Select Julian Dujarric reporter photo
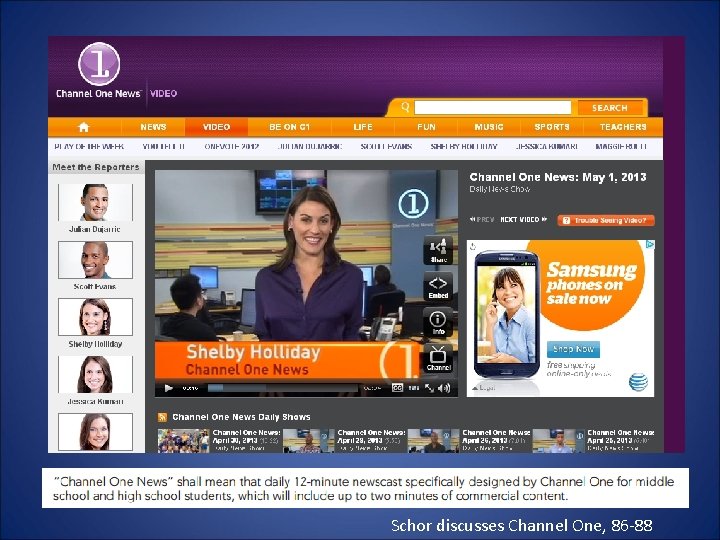Viewport: 720px width, 540px height. (95, 202)
